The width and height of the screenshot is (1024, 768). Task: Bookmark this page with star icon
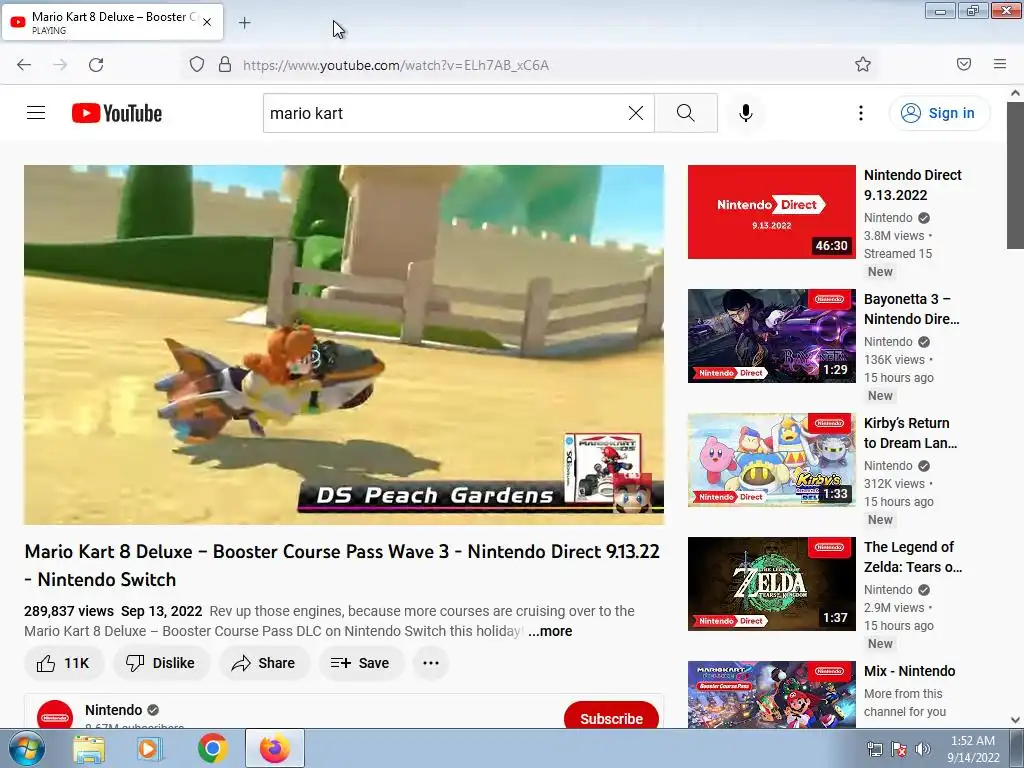[863, 64]
